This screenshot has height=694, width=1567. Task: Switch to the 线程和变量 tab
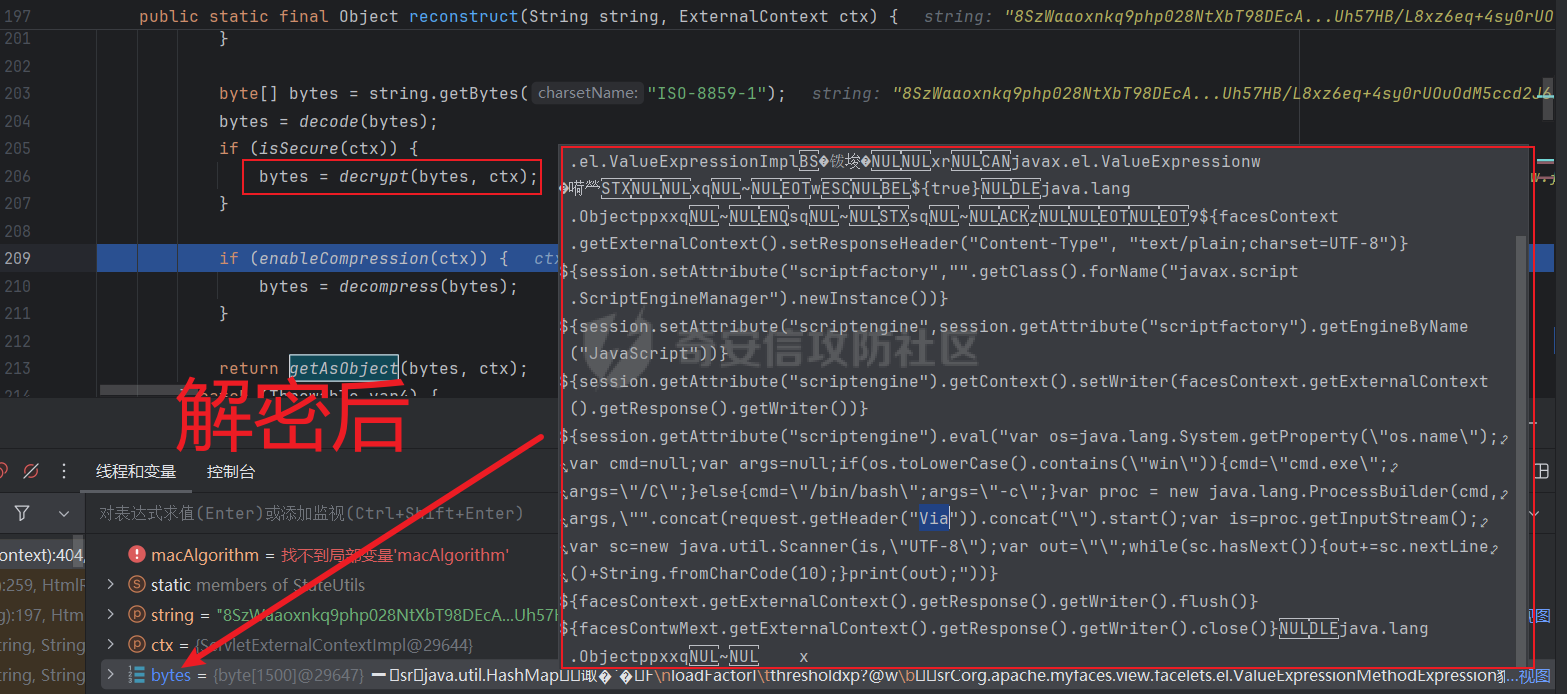[136, 471]
